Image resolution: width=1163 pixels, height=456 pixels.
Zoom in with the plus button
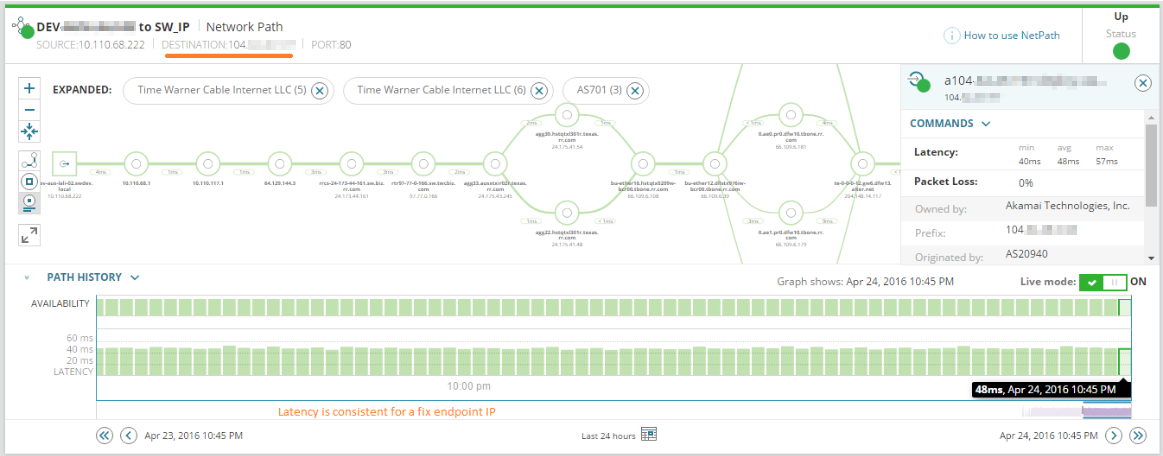point(30,88)
